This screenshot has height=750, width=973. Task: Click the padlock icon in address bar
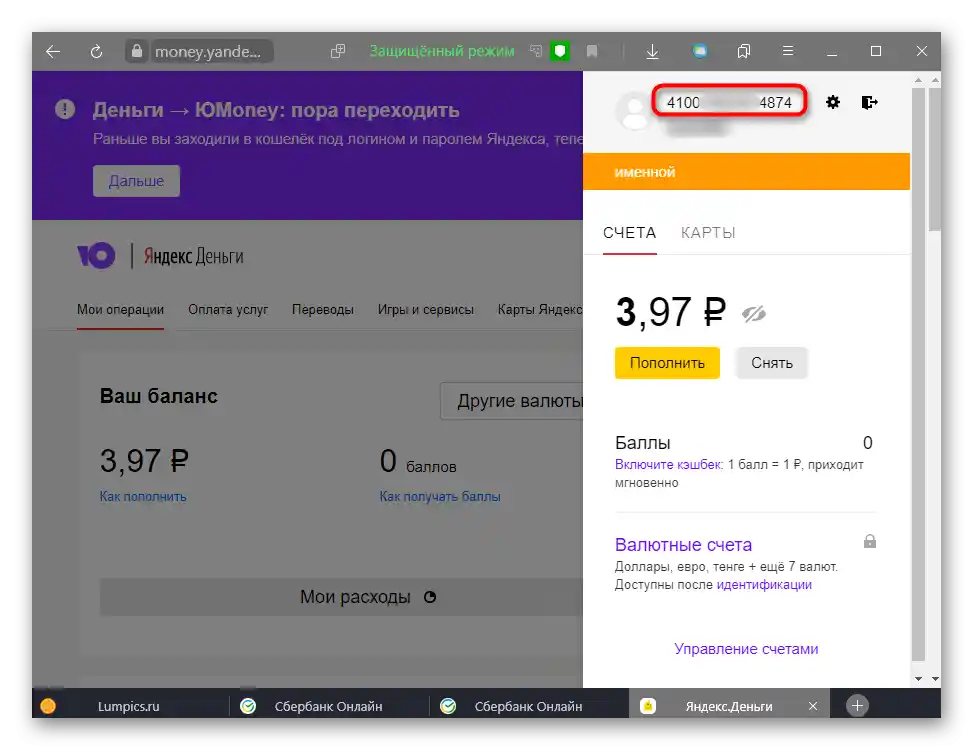tap(137, 51)
